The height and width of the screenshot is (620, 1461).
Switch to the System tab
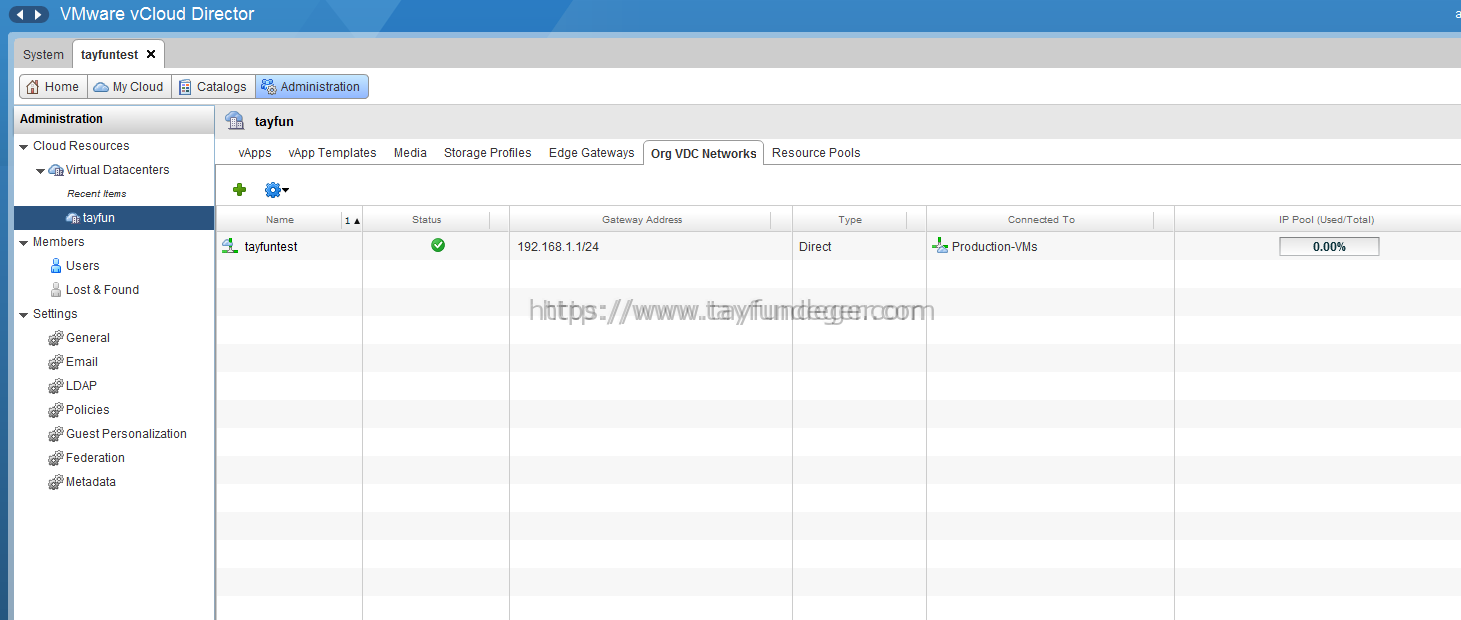43,55
